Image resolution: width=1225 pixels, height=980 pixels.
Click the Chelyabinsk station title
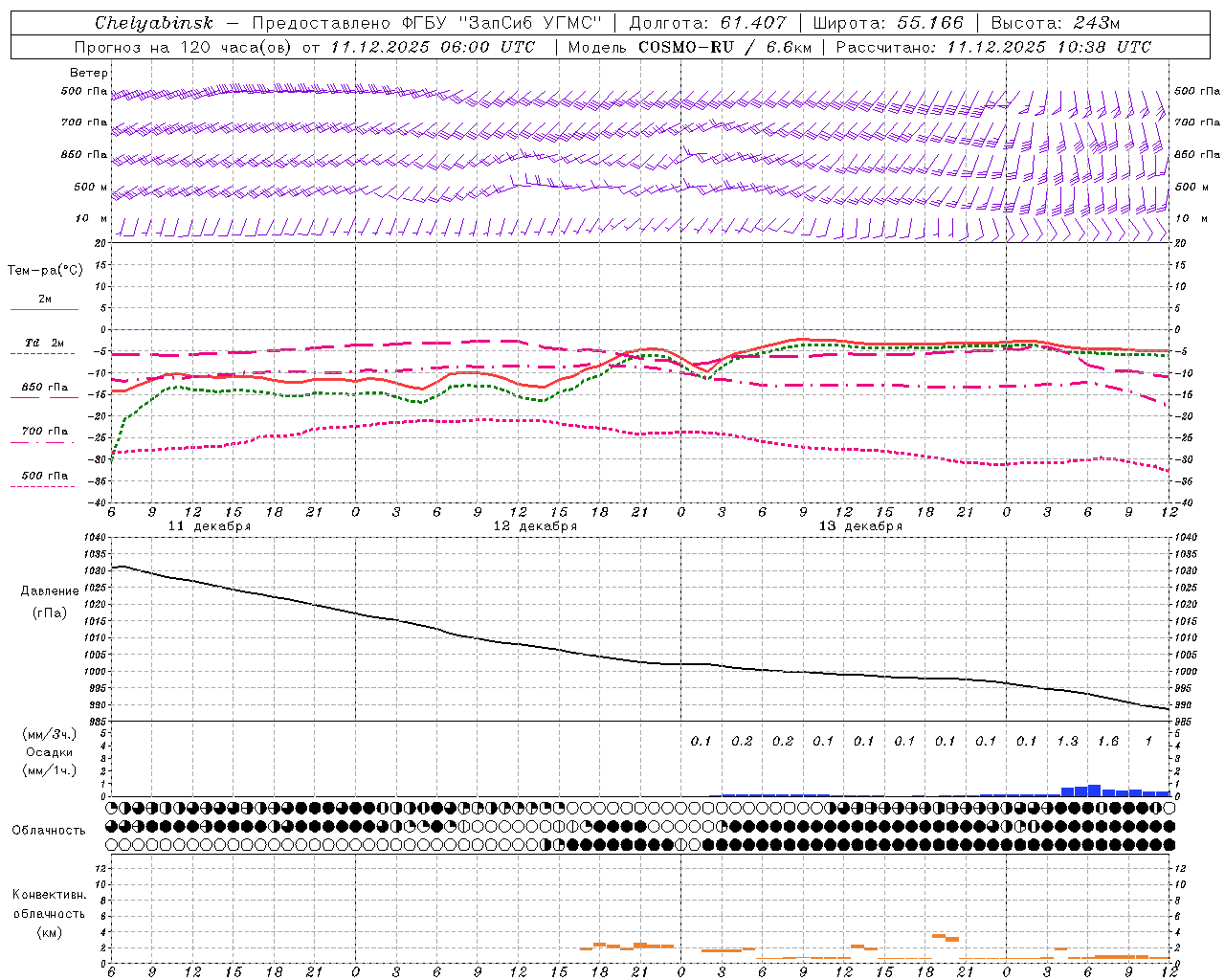point(154,23)
